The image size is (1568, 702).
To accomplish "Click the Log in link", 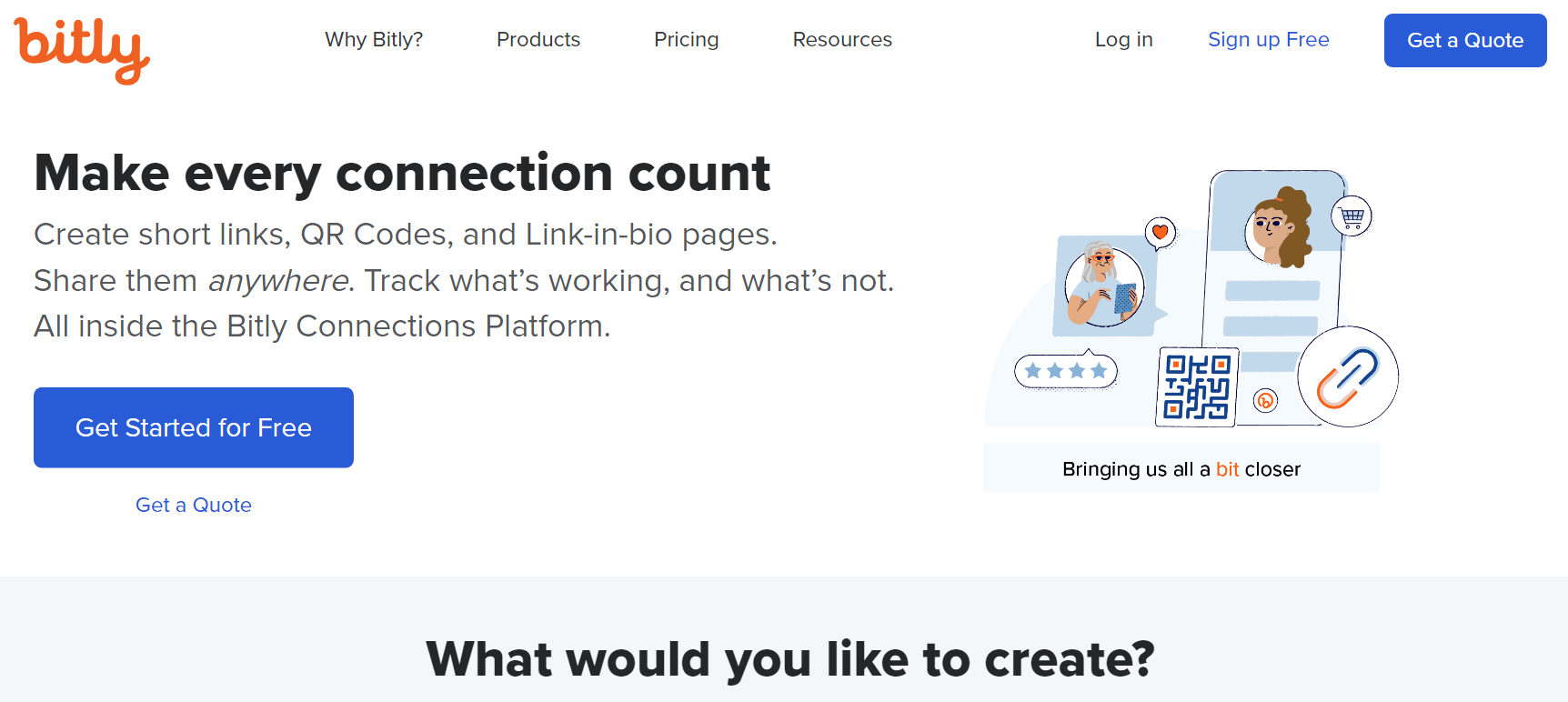I will point(1124,40).
